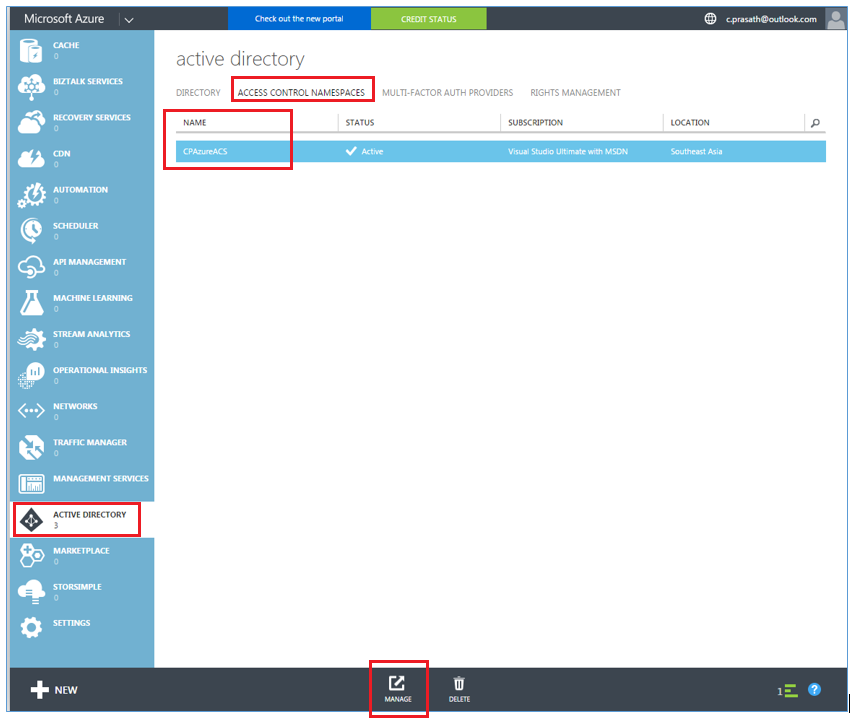This screenshot has width=854, height=721.
Task: Click the 'Active' status cell
Action: 364,151
